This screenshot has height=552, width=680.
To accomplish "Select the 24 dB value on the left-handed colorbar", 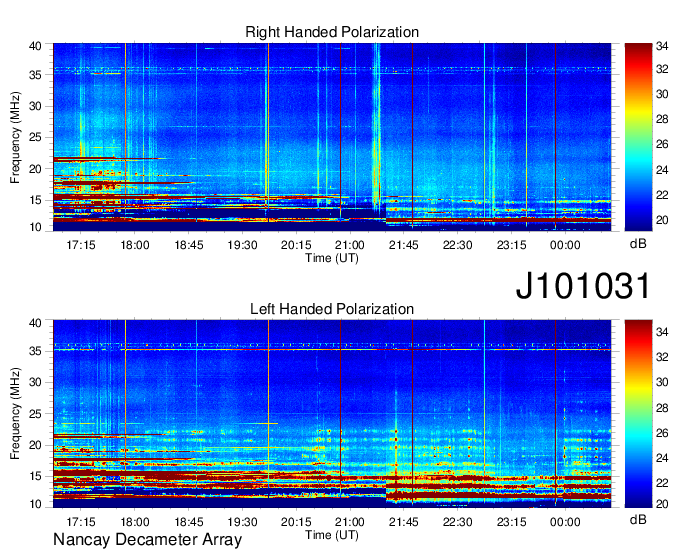I will (662, 458).
